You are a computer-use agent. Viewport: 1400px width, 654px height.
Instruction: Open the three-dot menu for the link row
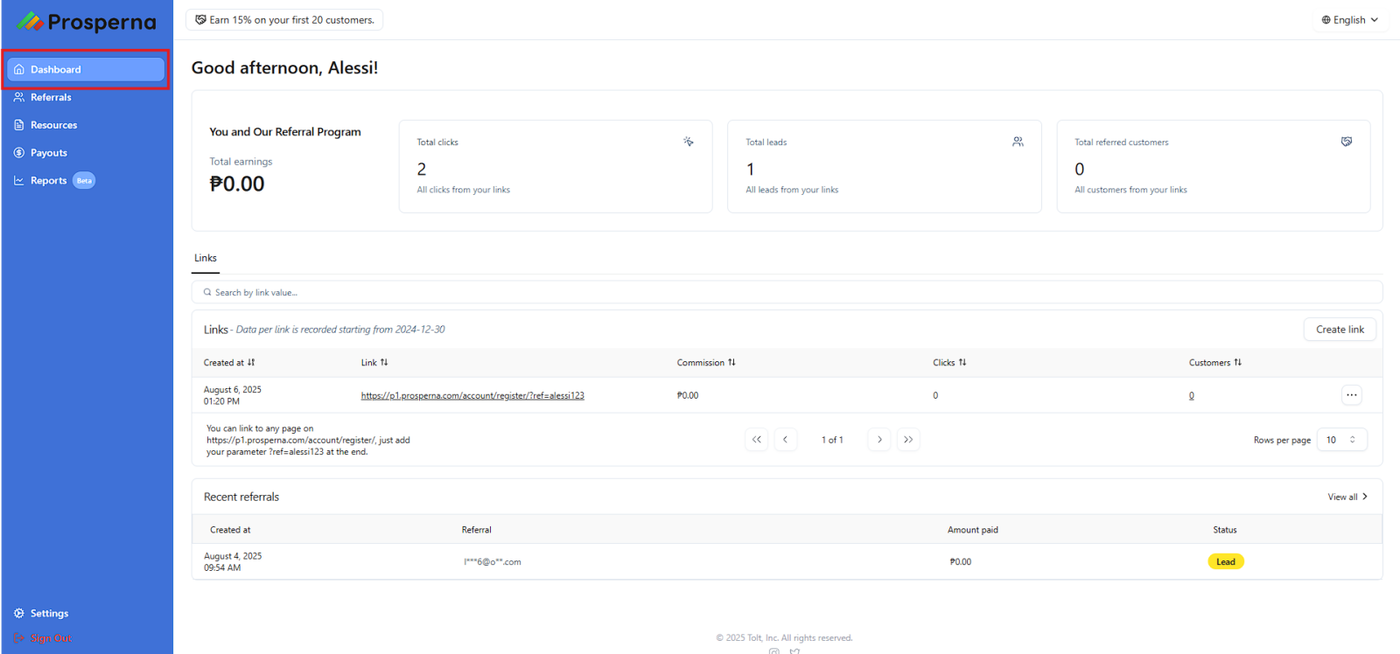click(1352, 395)
